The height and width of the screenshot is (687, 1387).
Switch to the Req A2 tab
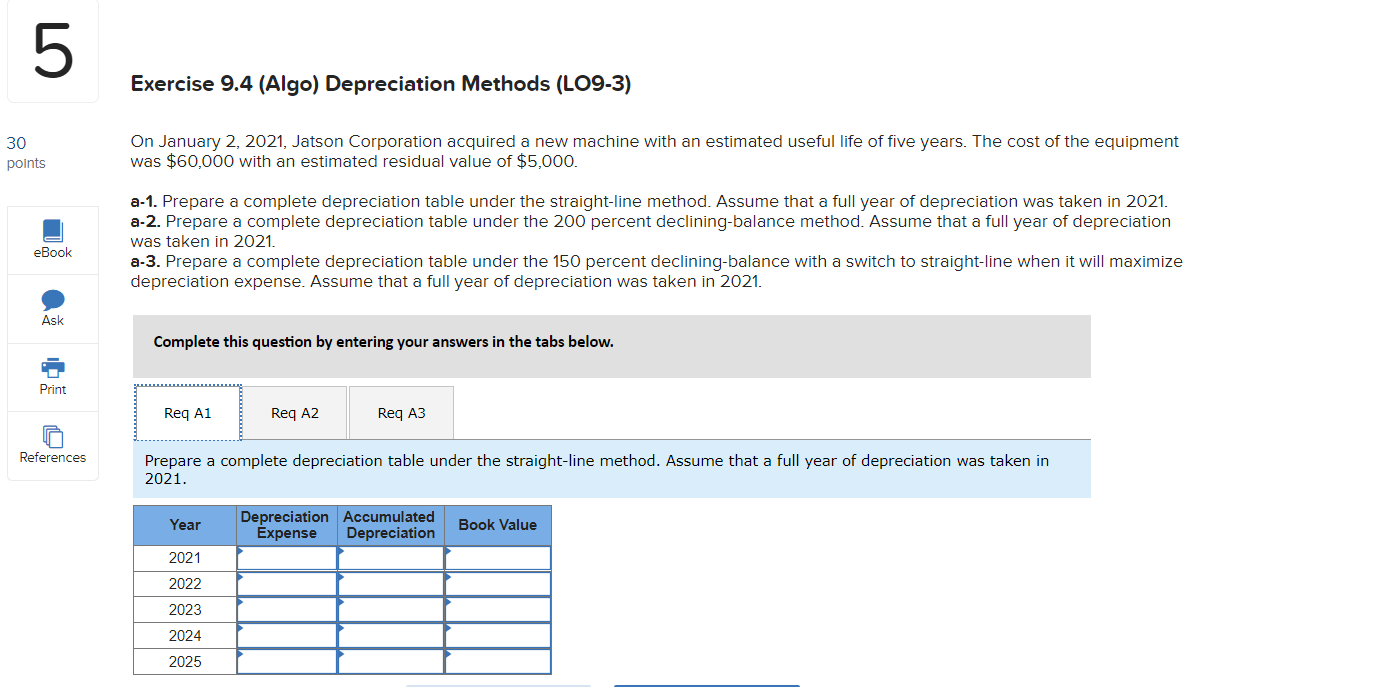(294, 412)
